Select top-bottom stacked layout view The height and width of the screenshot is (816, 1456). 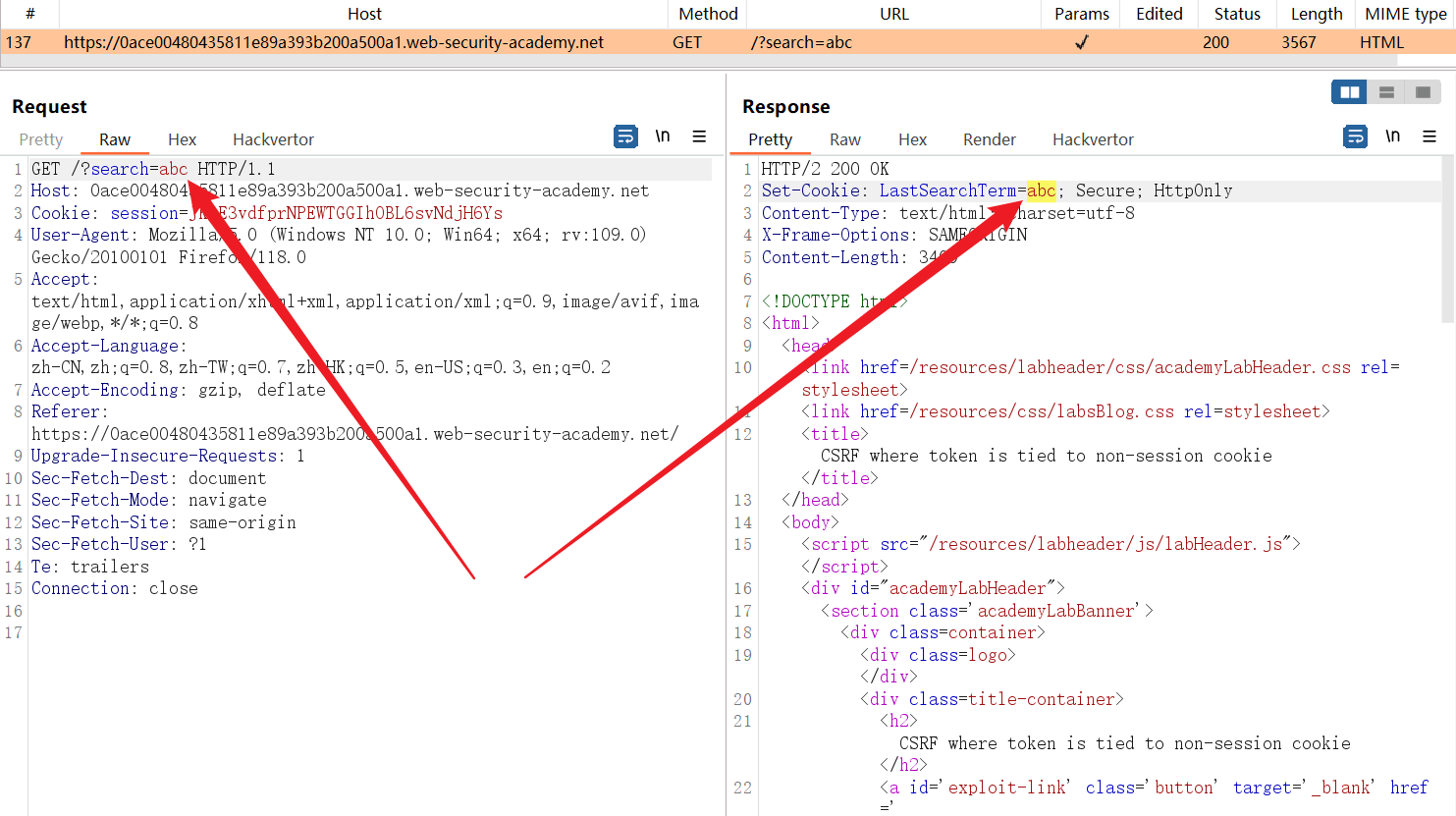click(x=1386, y=92)
